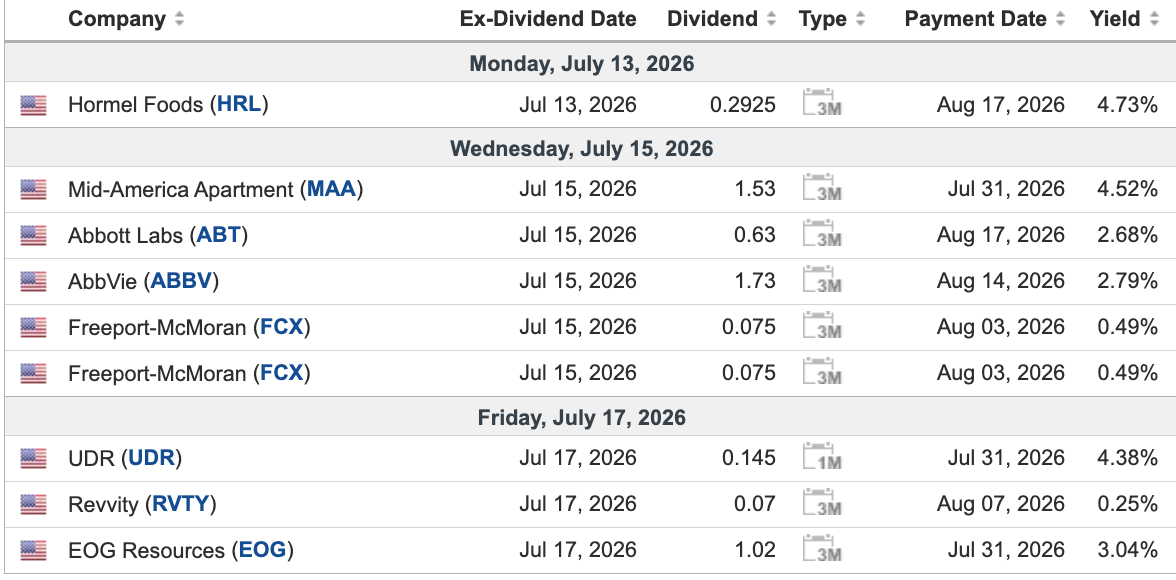Screen dimensions: 1176x580
Task: Sort by Type using its sort arrows
Action: (860, 20)
